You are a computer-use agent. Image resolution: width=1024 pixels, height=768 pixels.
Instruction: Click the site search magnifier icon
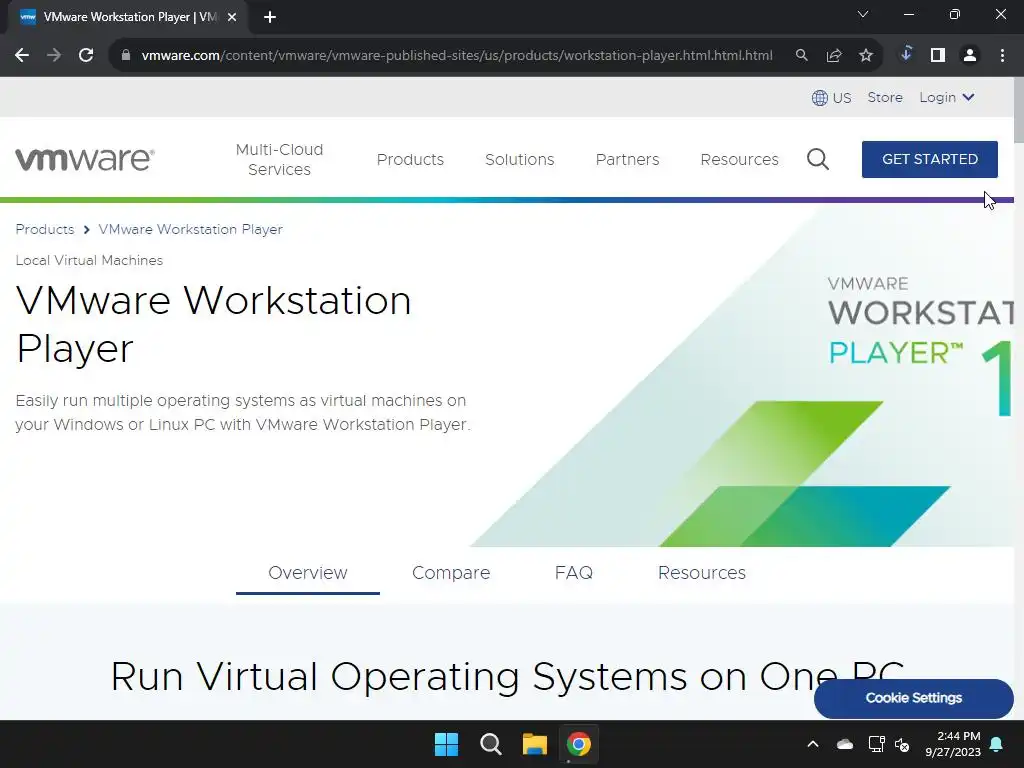click(x=818, y=159)
